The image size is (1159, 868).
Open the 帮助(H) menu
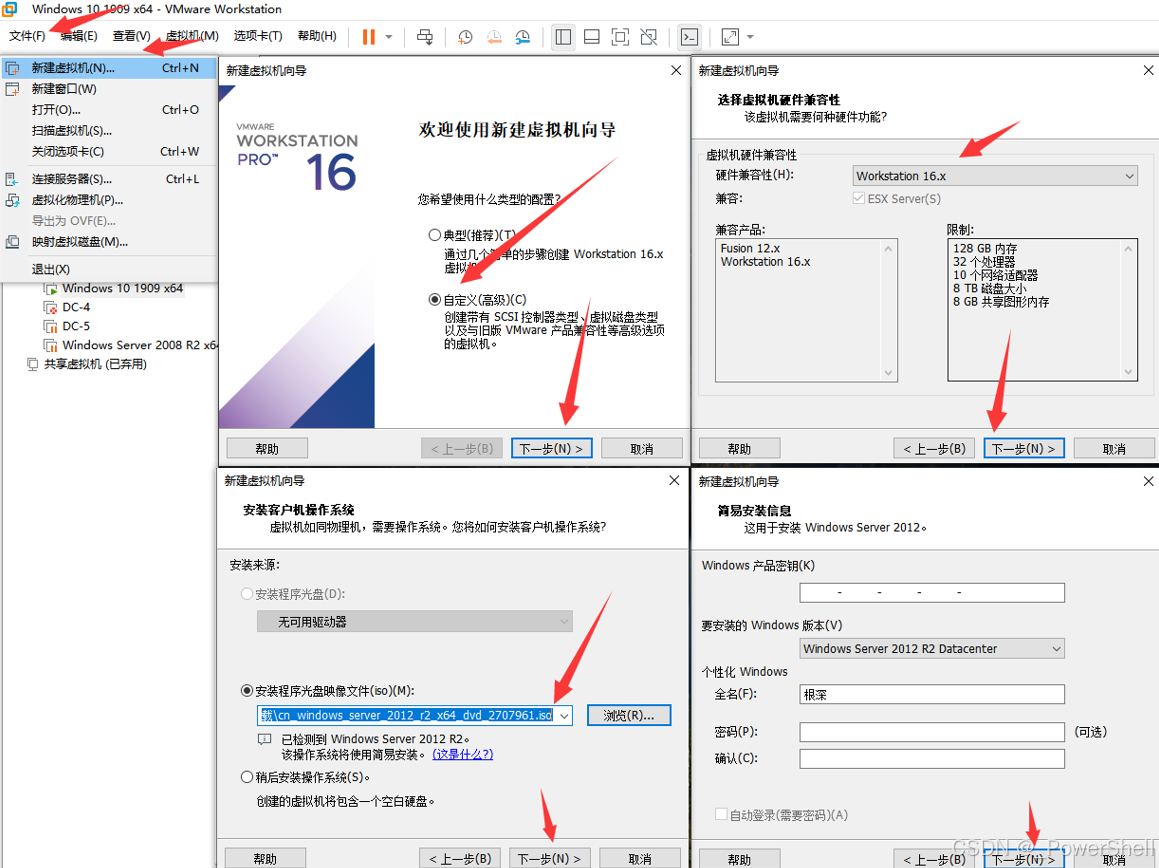point(317,35)
